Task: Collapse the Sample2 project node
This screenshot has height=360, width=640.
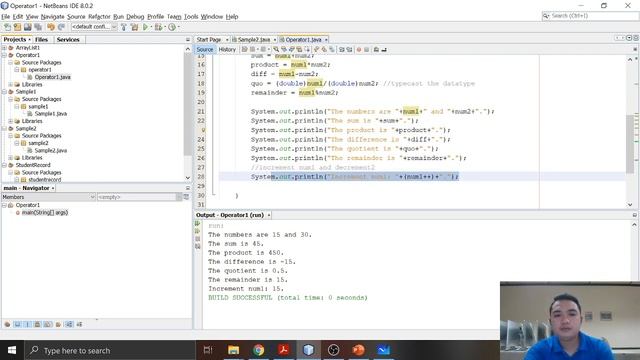Action: click(x=4, y=129)
